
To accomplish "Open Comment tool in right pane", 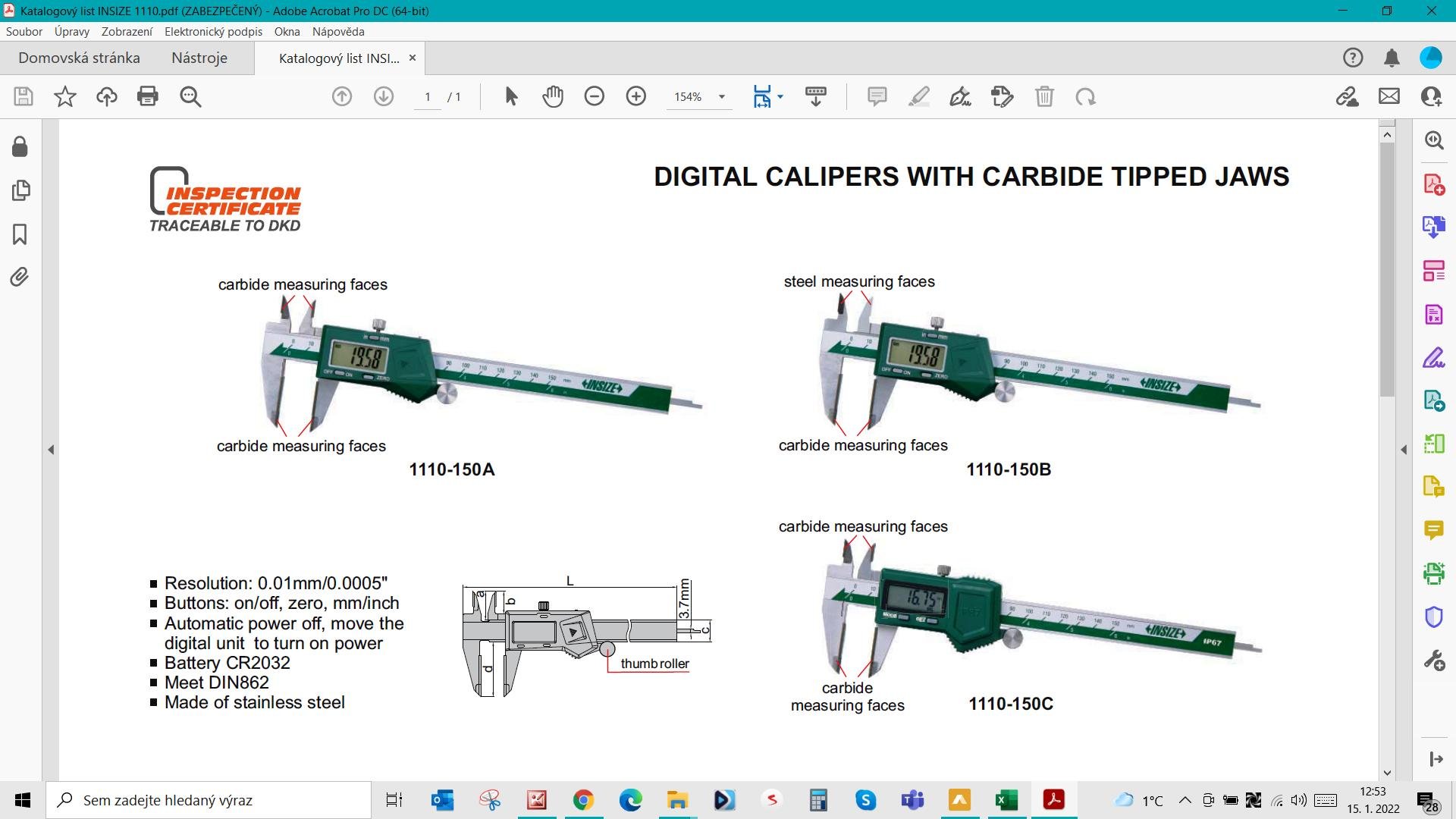I will coord(1433,529).
